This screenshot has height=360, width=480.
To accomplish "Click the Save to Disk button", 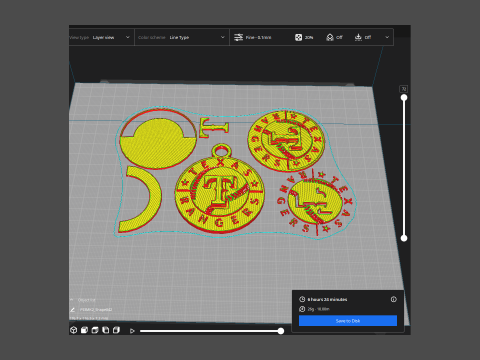I will coord(348,321).
